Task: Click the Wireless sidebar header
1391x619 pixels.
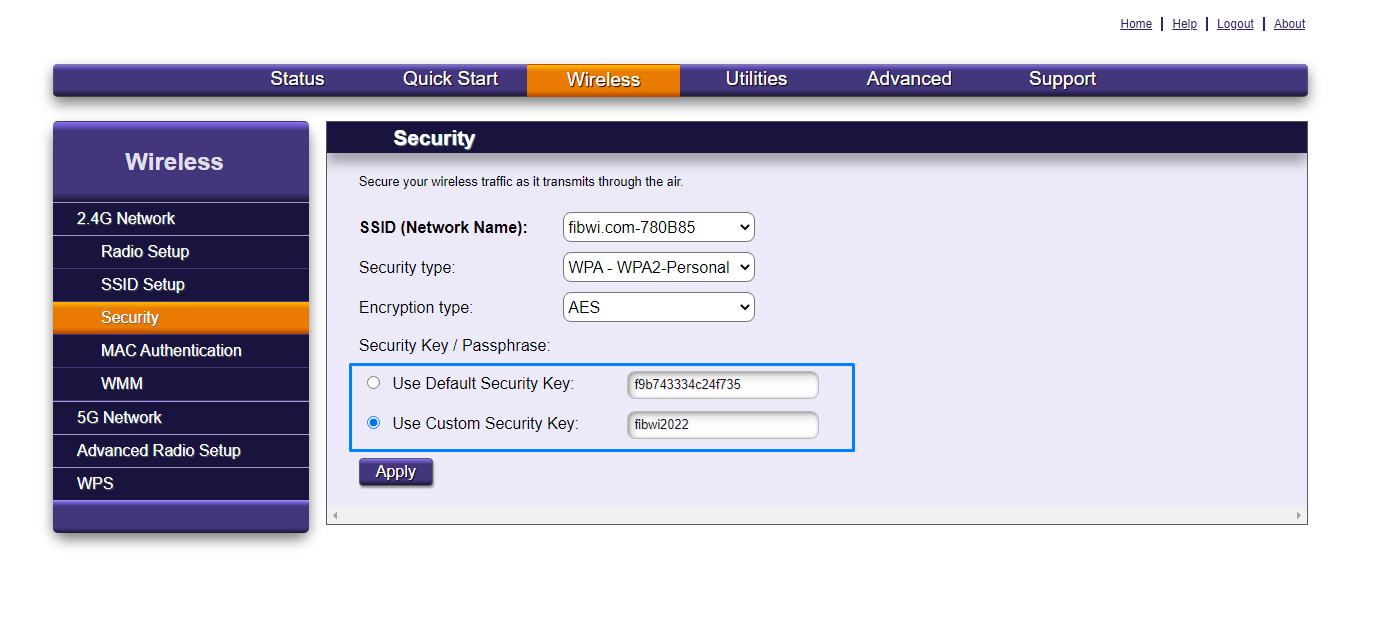Action: (174, 162)
